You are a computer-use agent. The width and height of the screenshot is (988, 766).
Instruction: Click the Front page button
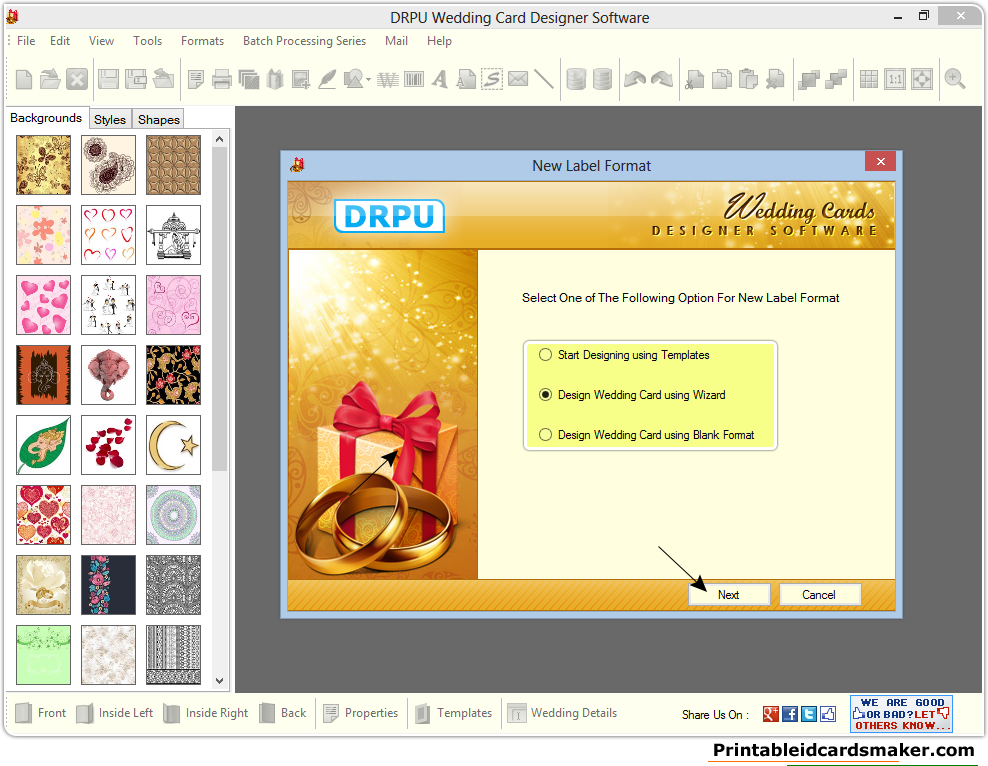(40, 713)
